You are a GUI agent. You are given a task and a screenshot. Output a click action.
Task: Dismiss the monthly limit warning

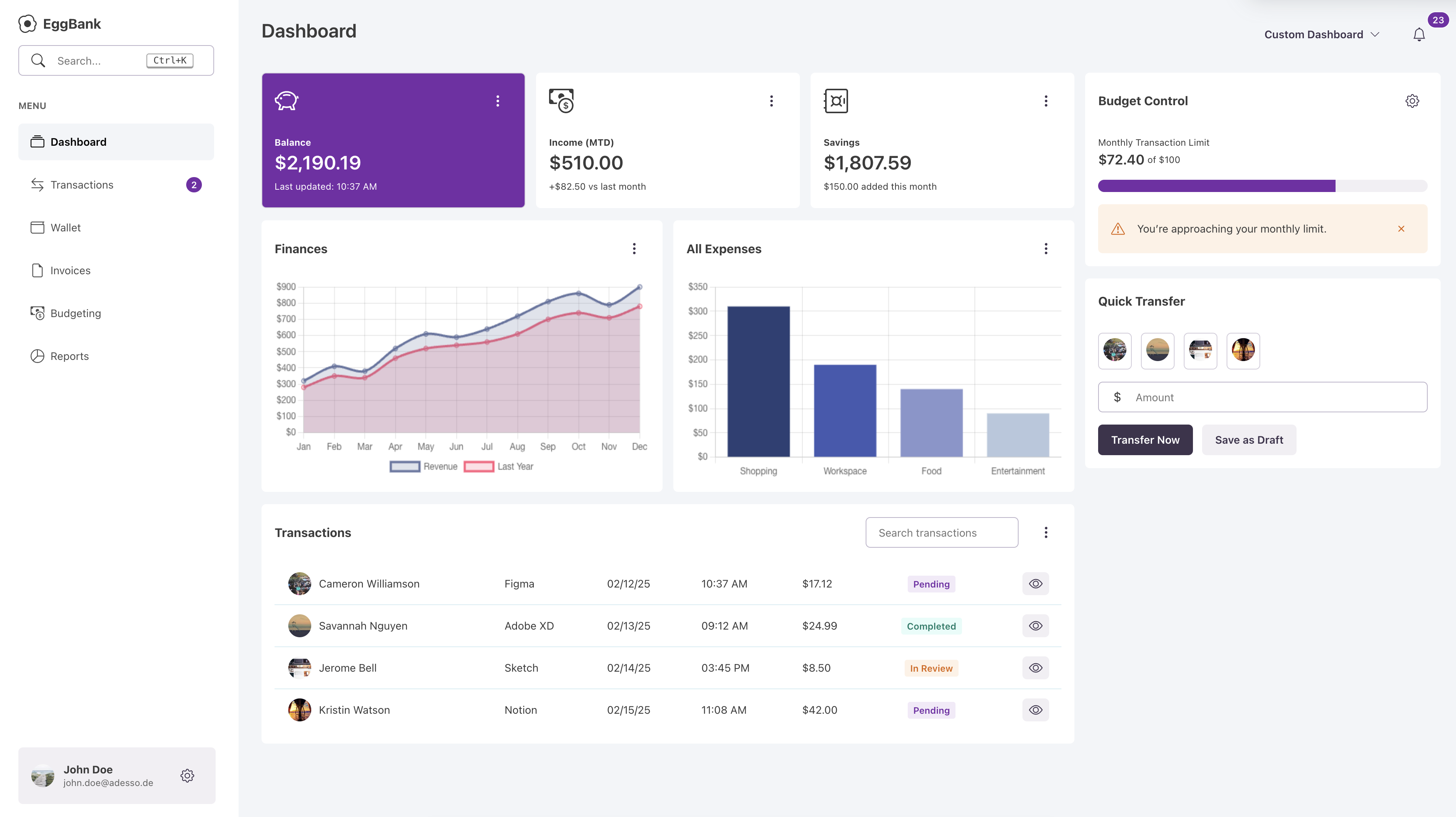tap(1401, 229)
